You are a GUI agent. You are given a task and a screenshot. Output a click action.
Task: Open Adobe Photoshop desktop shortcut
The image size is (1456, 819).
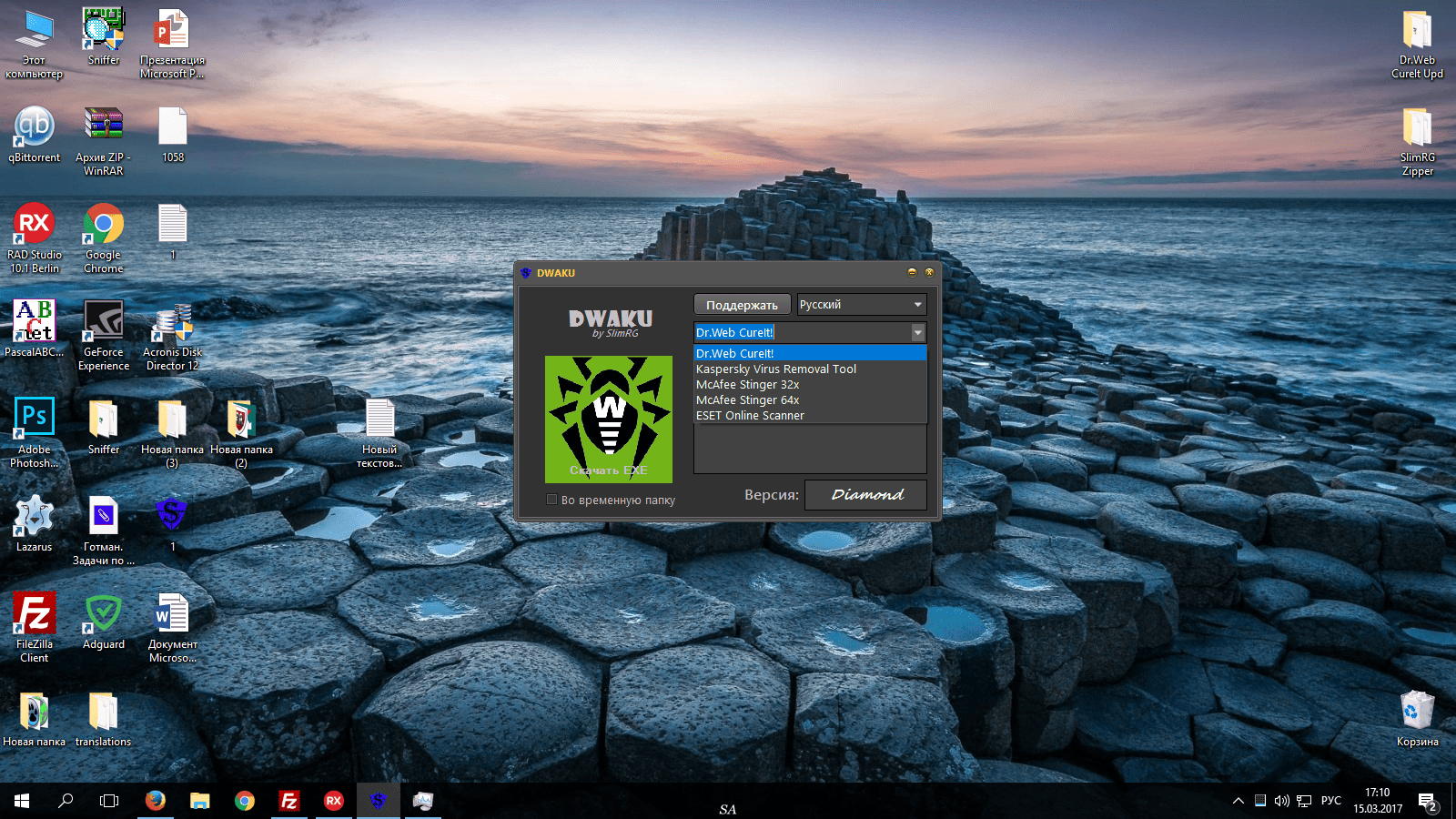[x=35, y=432]
